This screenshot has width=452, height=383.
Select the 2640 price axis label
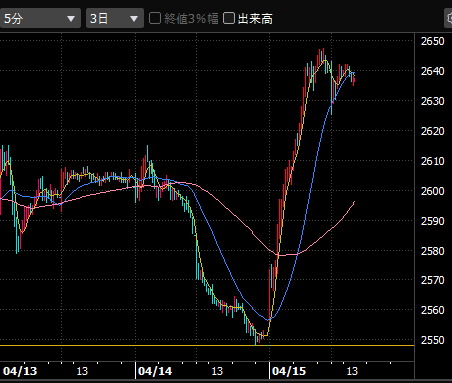(433, 71)
